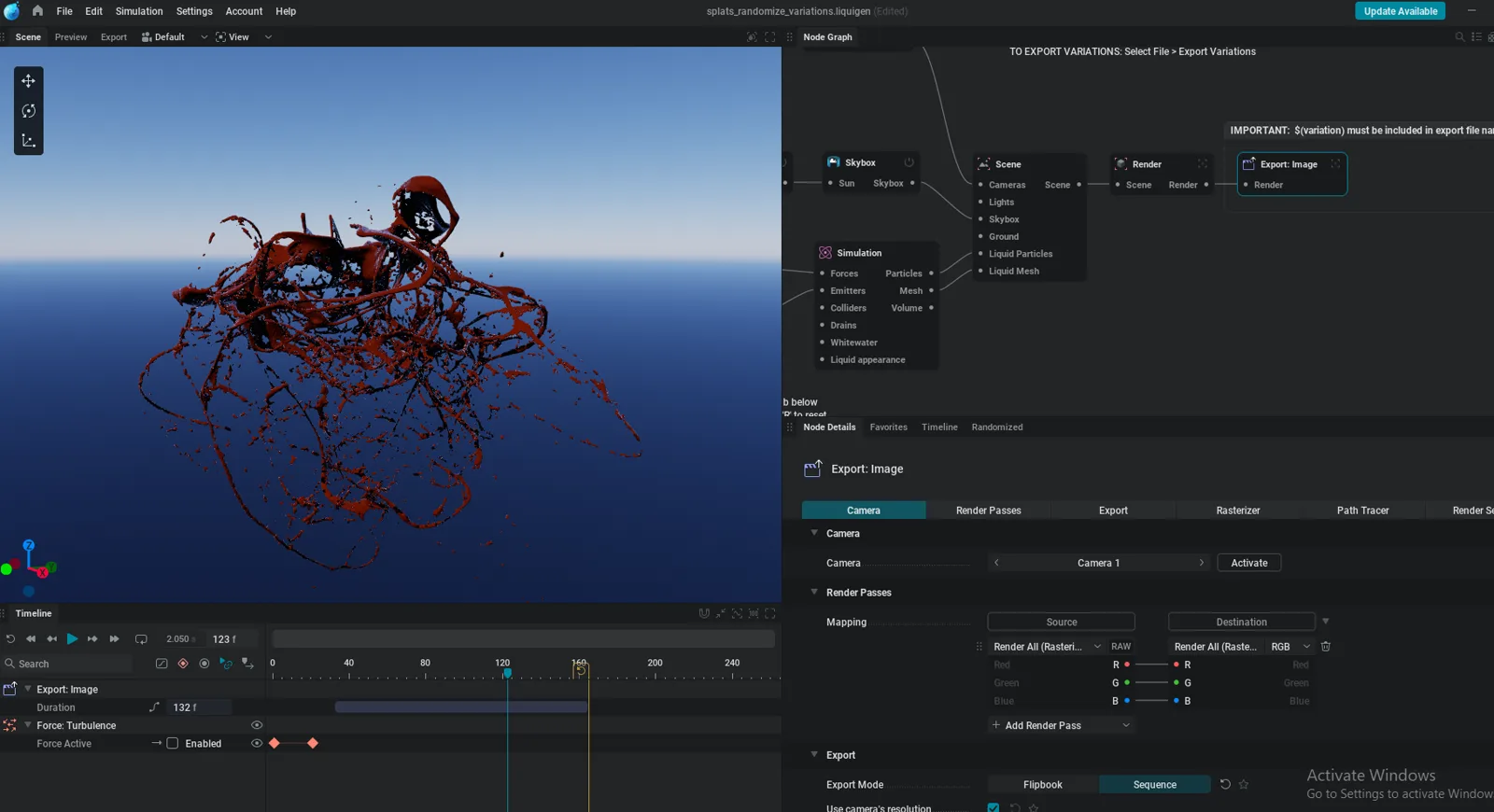This screenshot has width=1494, height=812.
Task: Toggle Force Active row visibility eye
Action: 257,744
